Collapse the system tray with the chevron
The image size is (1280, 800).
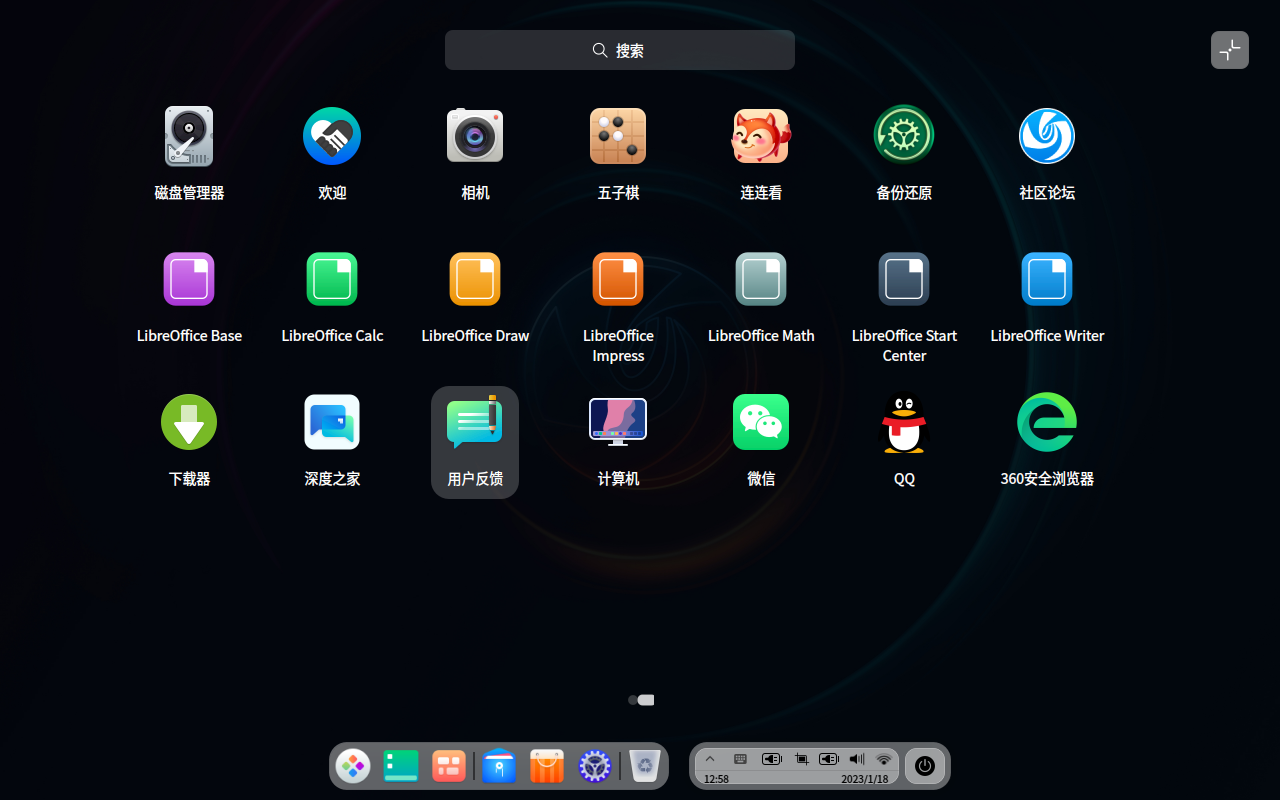[x=710, y=758]
